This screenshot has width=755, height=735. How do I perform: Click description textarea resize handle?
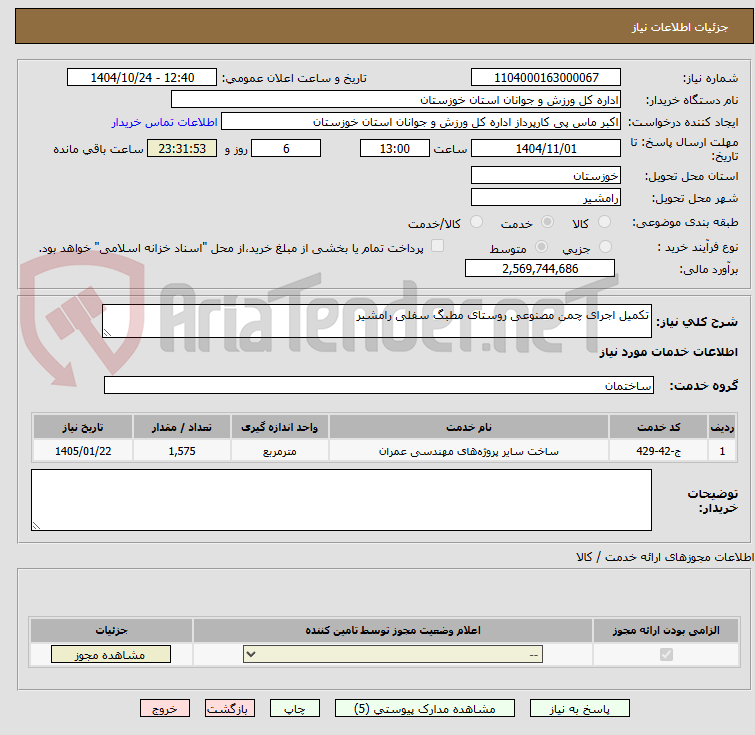coord(107,332)
